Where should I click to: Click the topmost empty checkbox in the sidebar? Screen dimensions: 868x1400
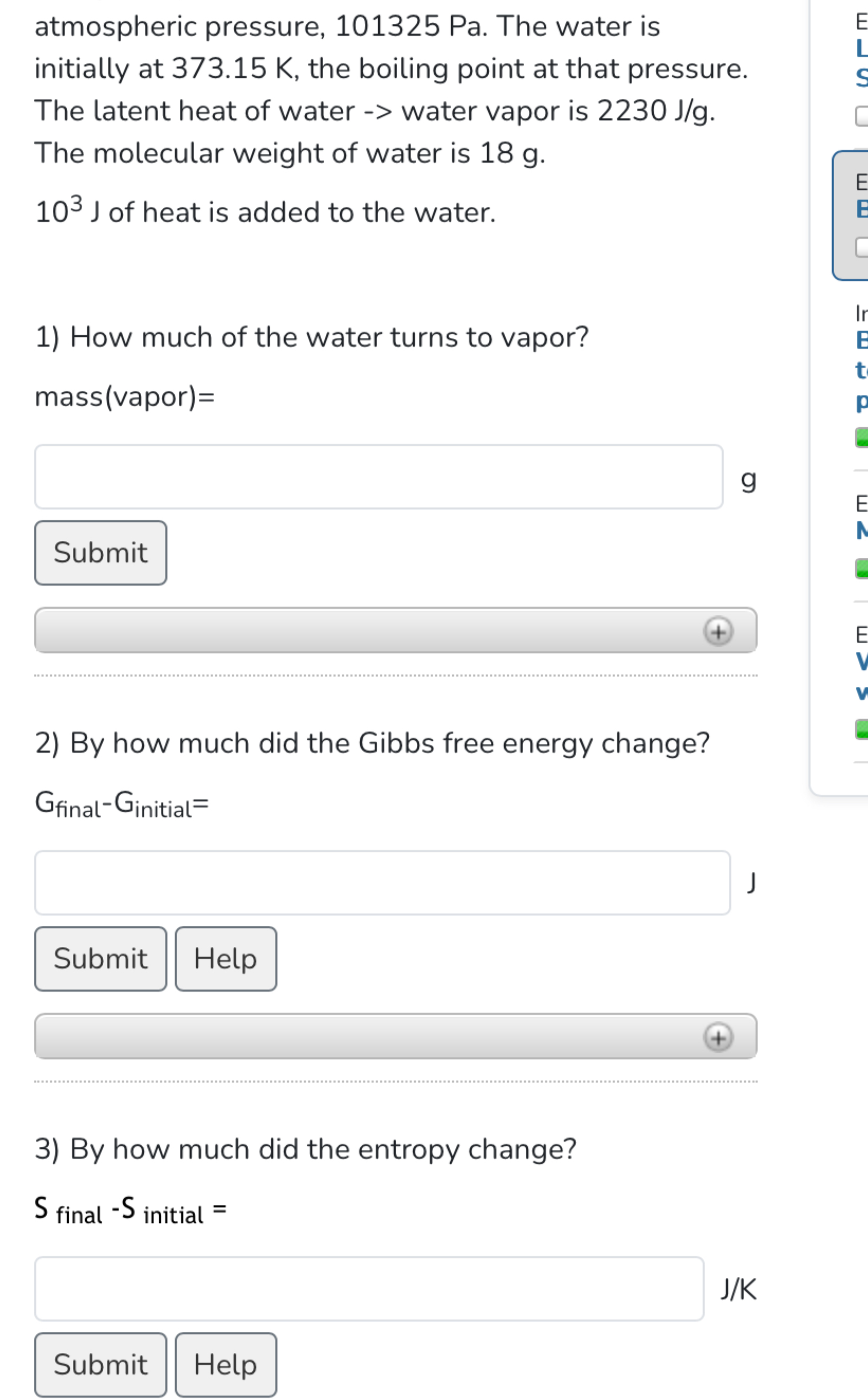pyautogui.click(x=861, y=116)
